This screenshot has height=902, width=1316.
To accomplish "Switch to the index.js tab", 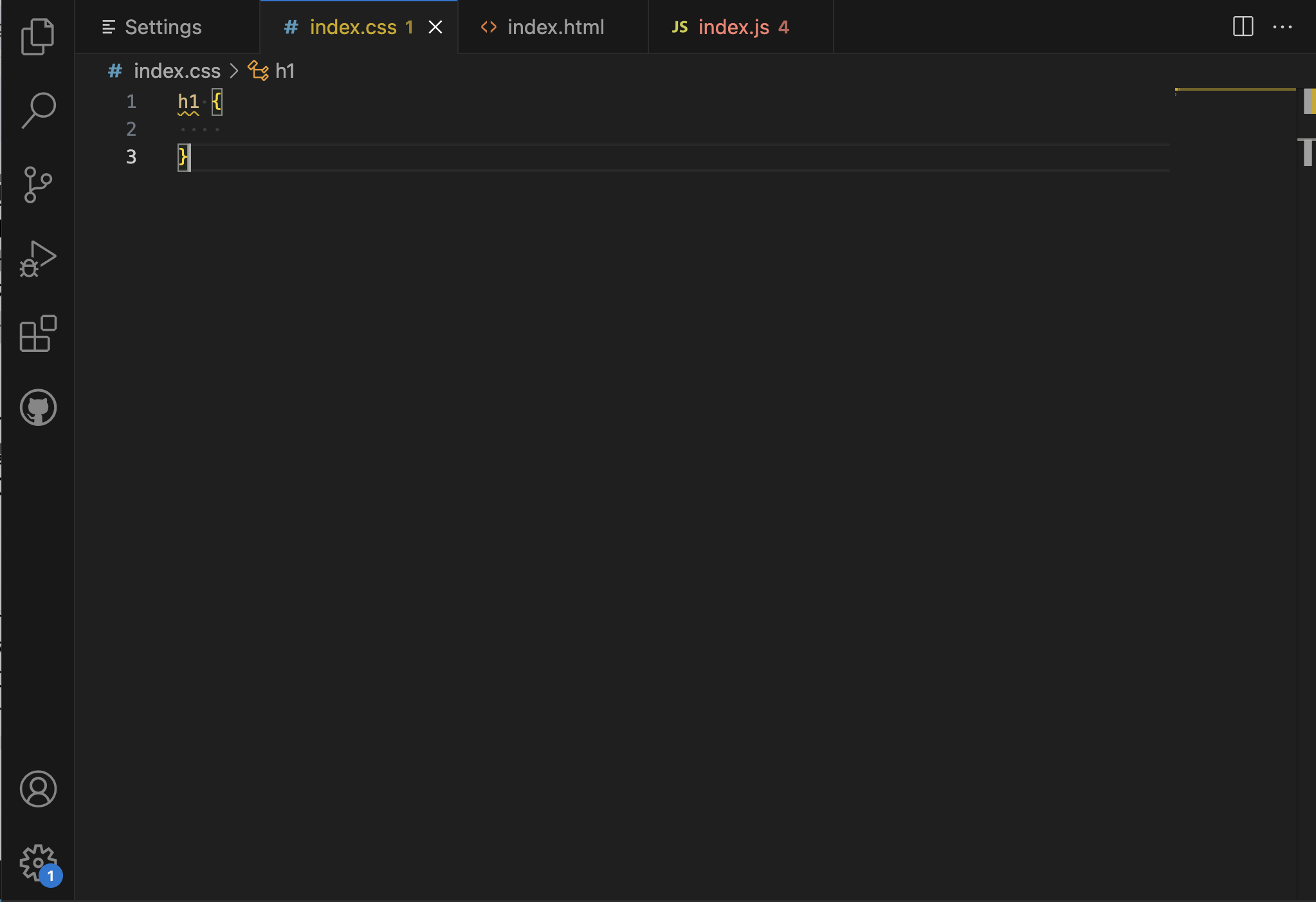I will 733,27.
